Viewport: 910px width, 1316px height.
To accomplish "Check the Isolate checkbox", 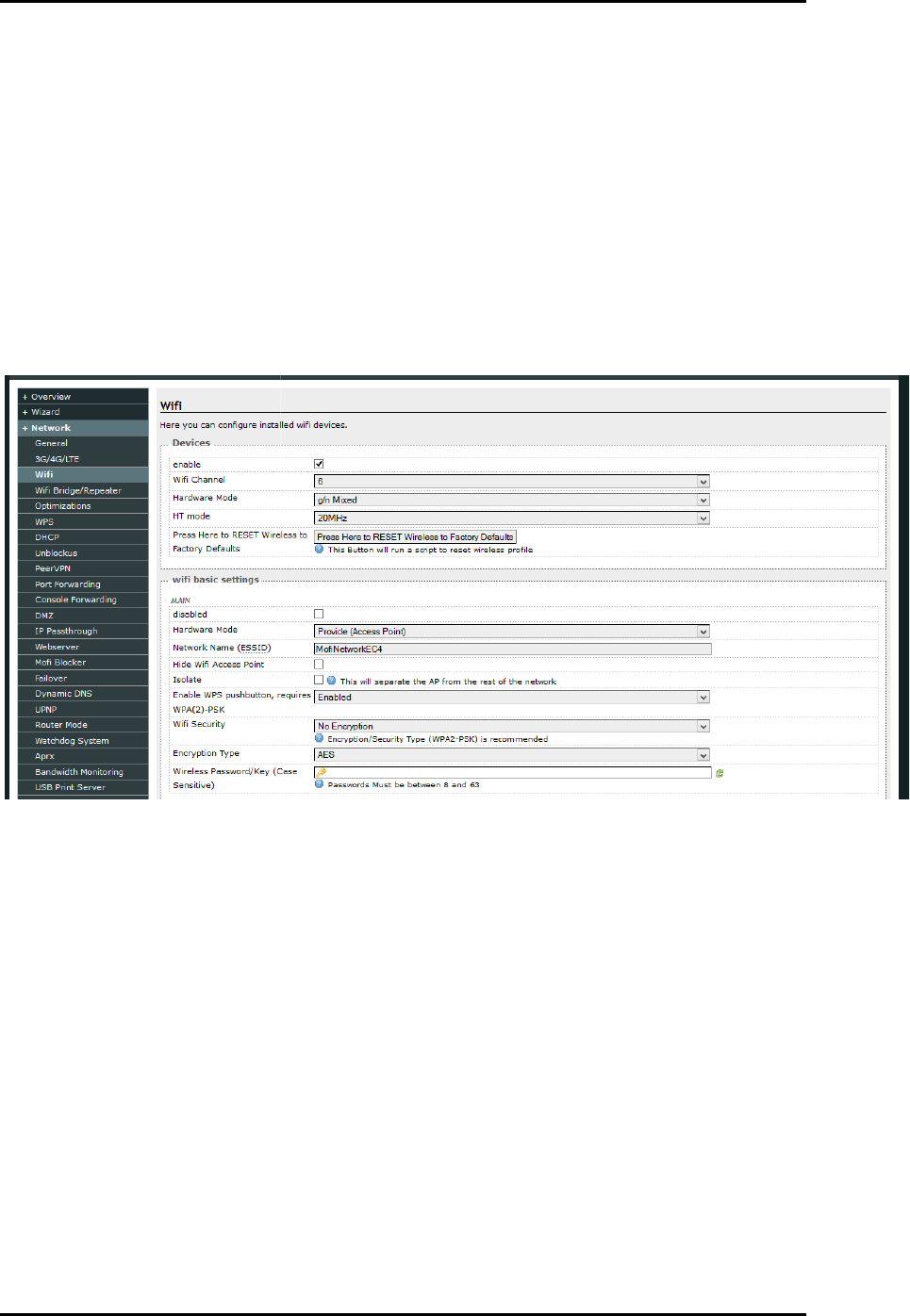I will coord(319,679).
